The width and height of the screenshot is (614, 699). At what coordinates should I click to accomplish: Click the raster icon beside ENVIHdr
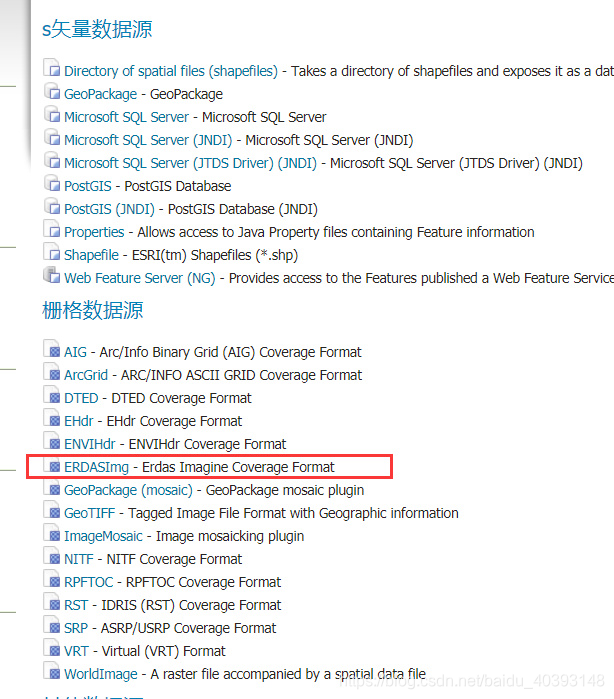coord(52,442)
